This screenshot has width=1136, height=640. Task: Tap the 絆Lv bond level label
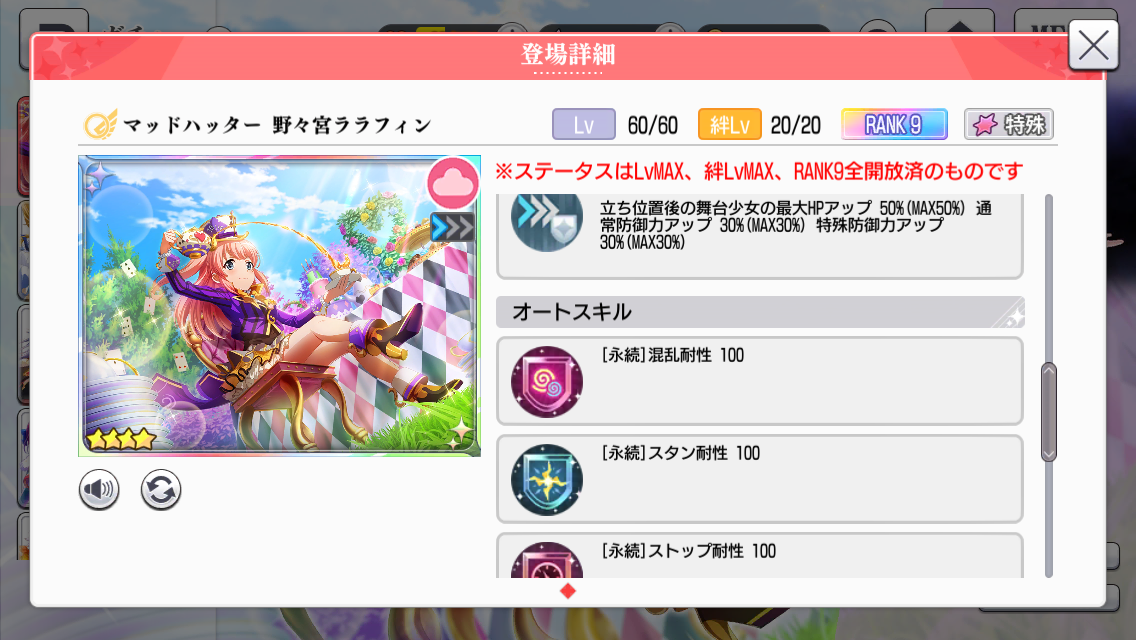[730, 125]
